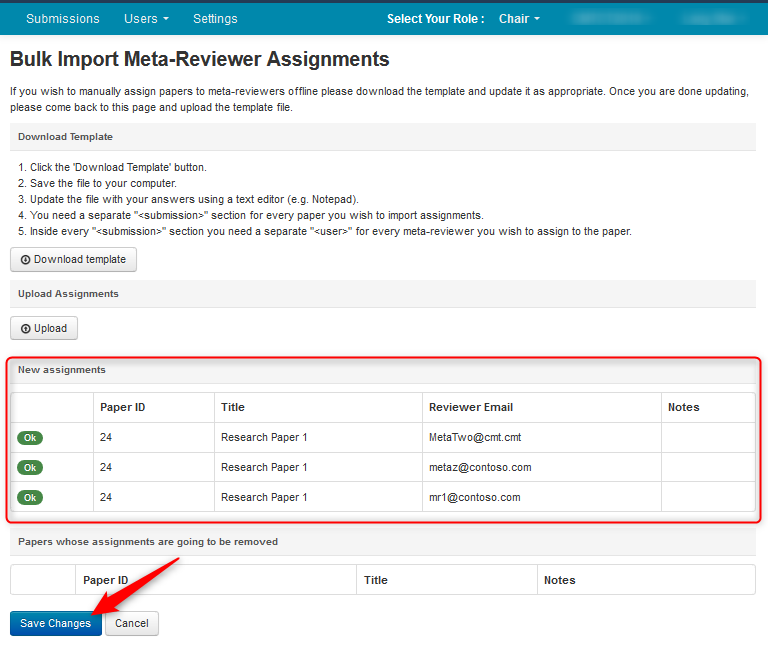
Task: Click the Download Template section heading
Action: pyautogui.click(x=65, y=137)
